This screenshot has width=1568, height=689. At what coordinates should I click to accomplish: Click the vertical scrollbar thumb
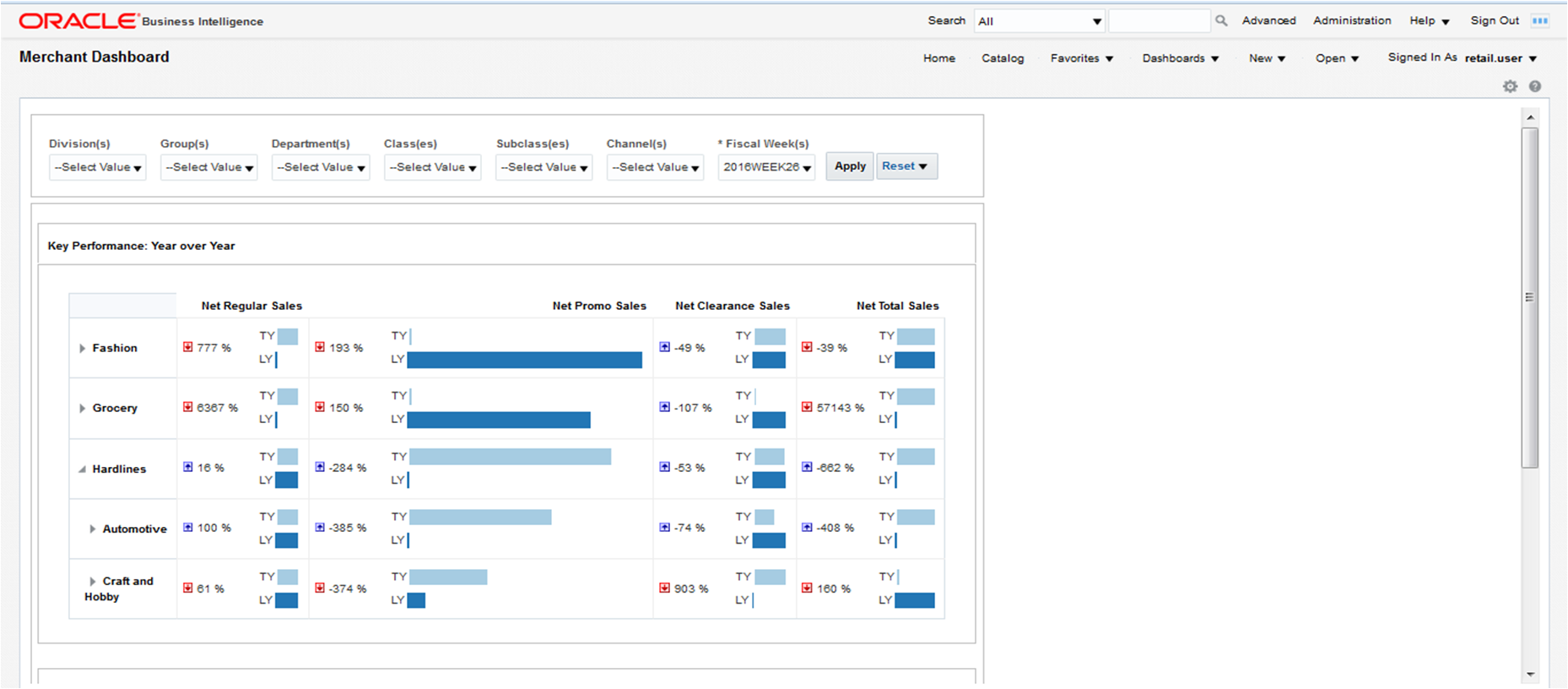click(1530, 297)
